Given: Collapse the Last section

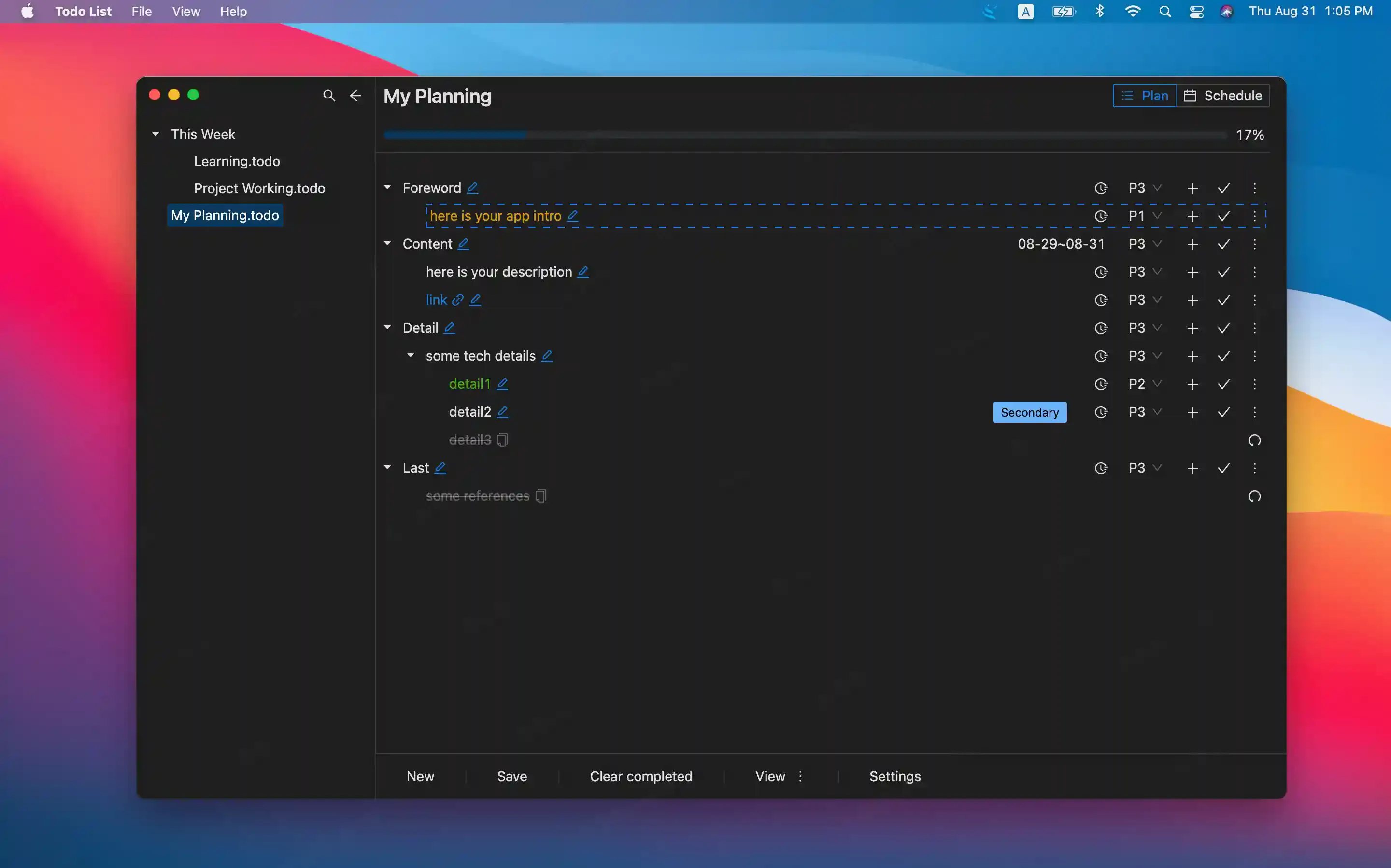Looking at the screenshot, I should 388,468.
